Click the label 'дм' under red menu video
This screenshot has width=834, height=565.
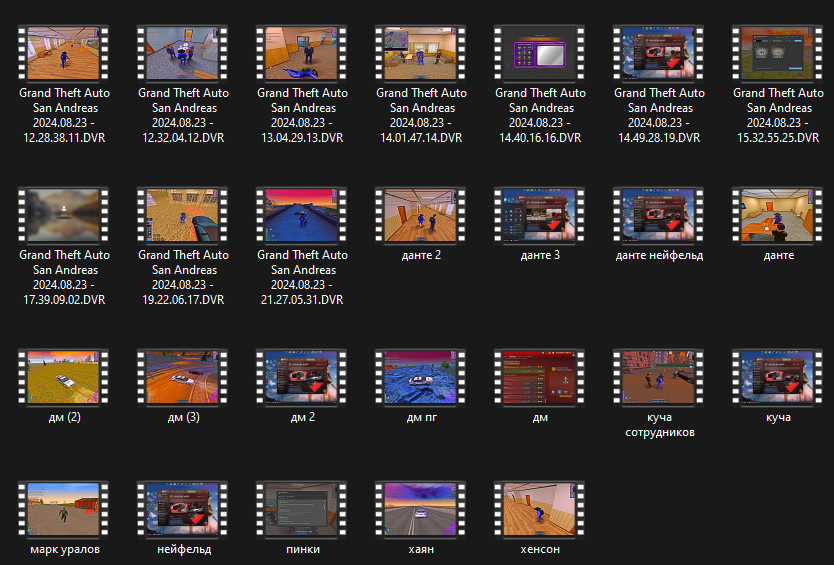tap(540, 418)
